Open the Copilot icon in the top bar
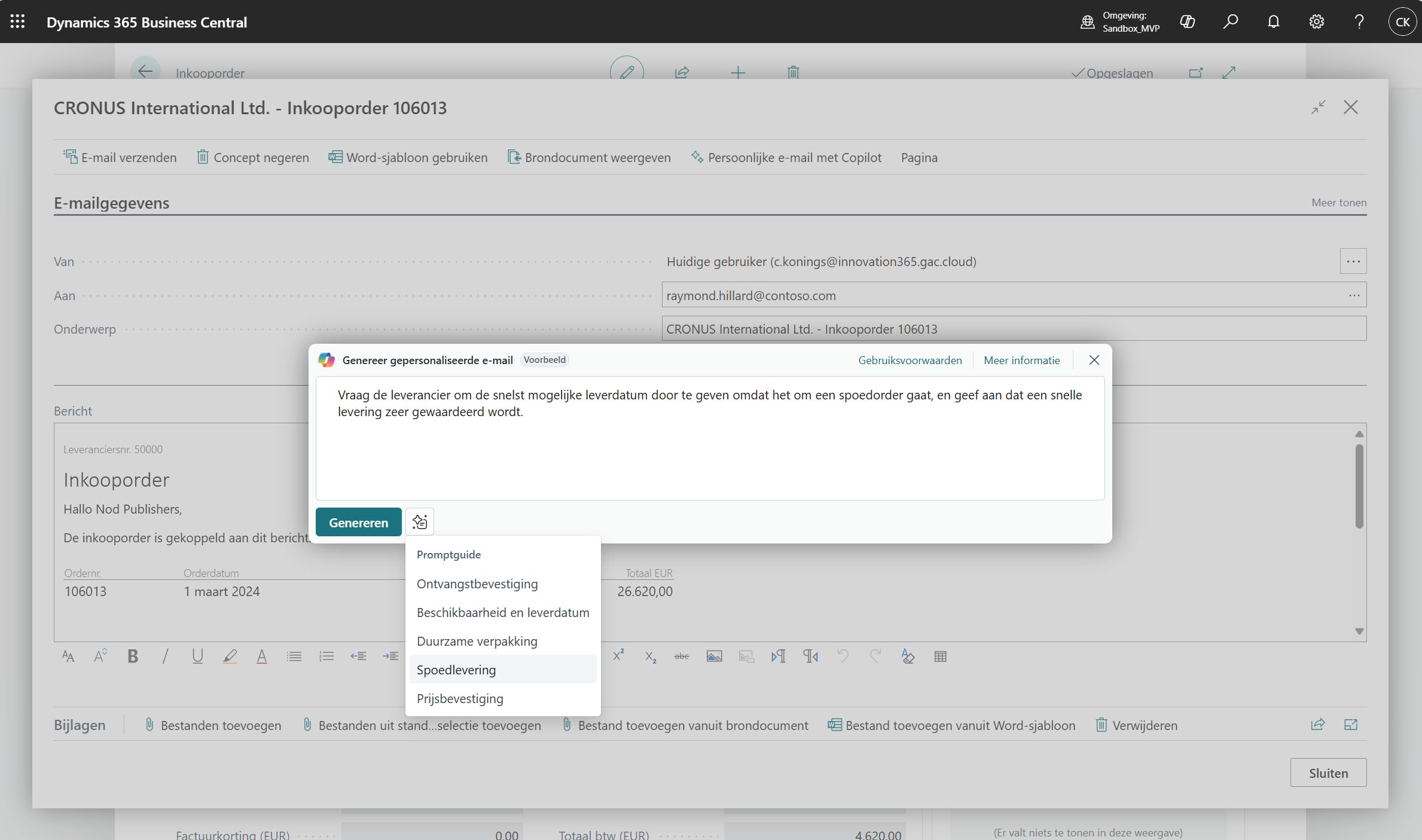The width and height of the screenshot is (1422, 840). point(1188,22)
